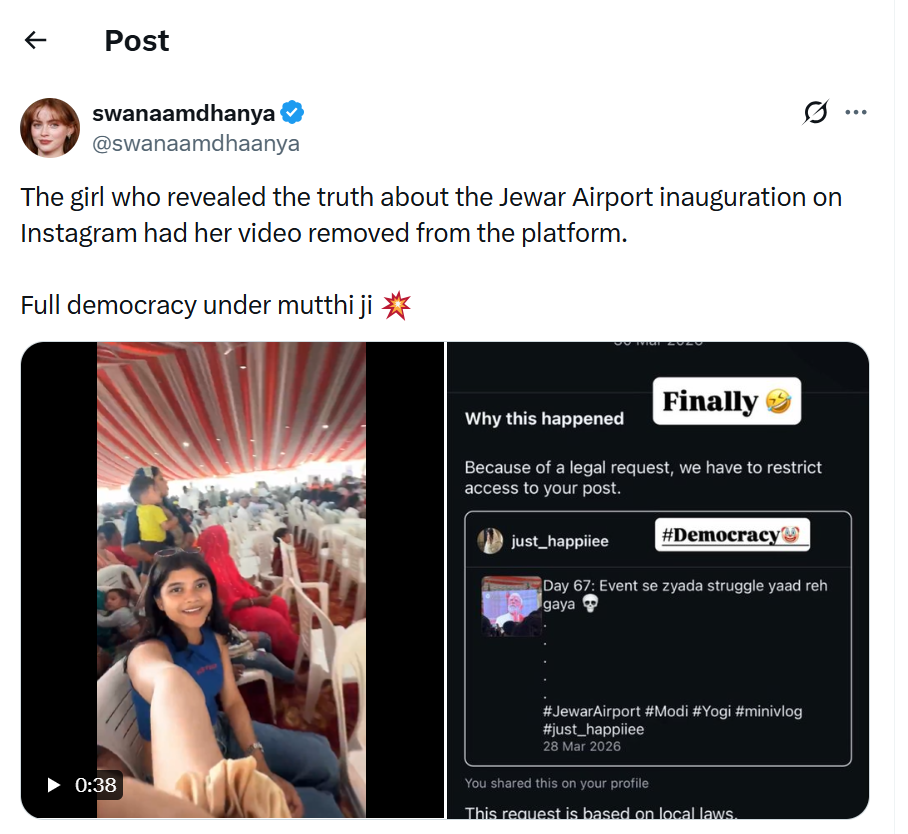Click the just_happiiee avatar in screenshot
The width and height of the screenshot is (908, 834).
click(x=490, y=541)
